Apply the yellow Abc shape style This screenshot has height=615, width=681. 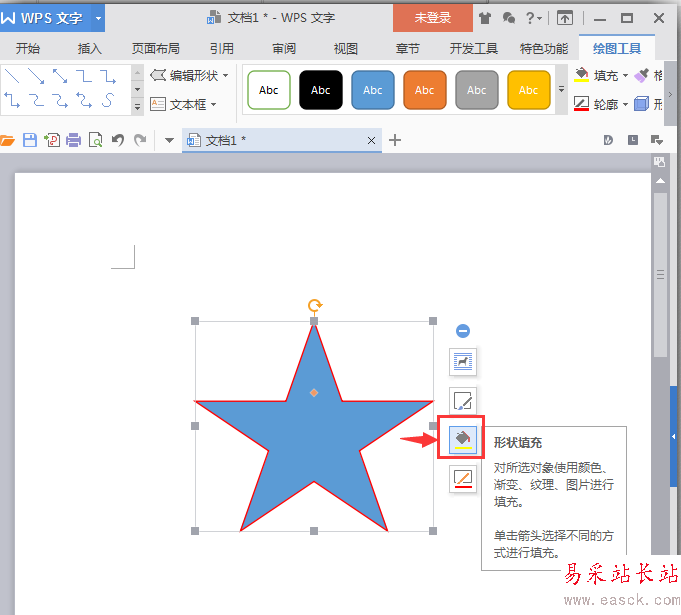point(529,90)
